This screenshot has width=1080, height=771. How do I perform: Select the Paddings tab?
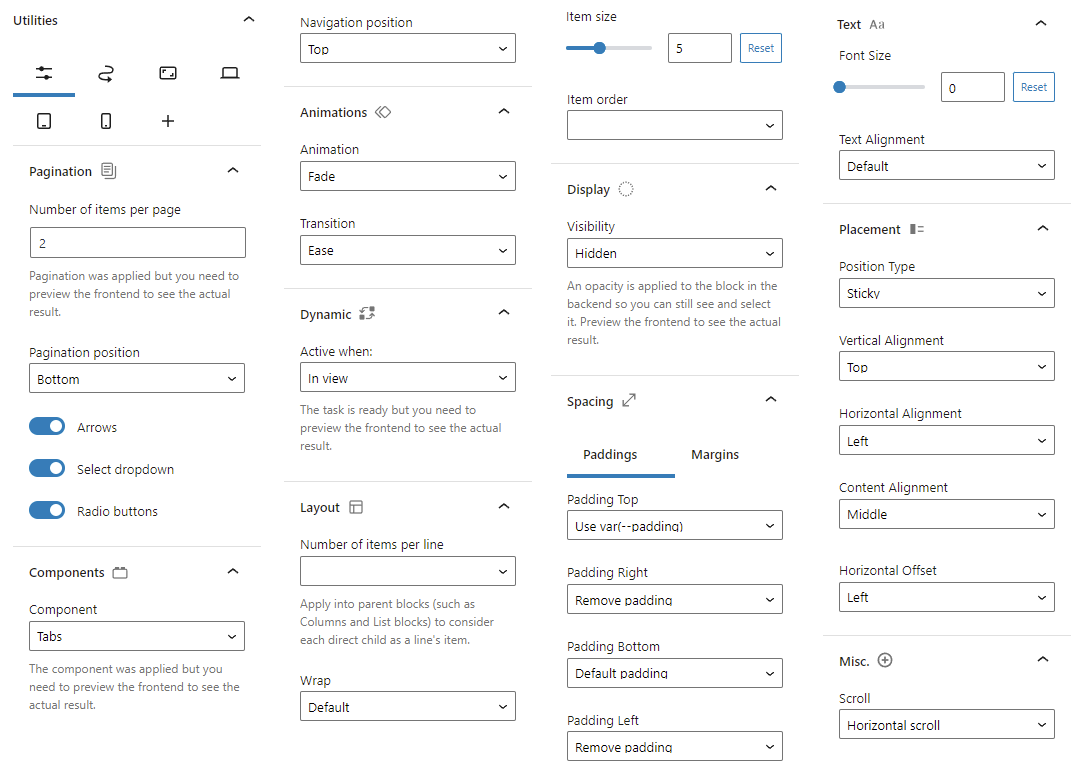610,455
